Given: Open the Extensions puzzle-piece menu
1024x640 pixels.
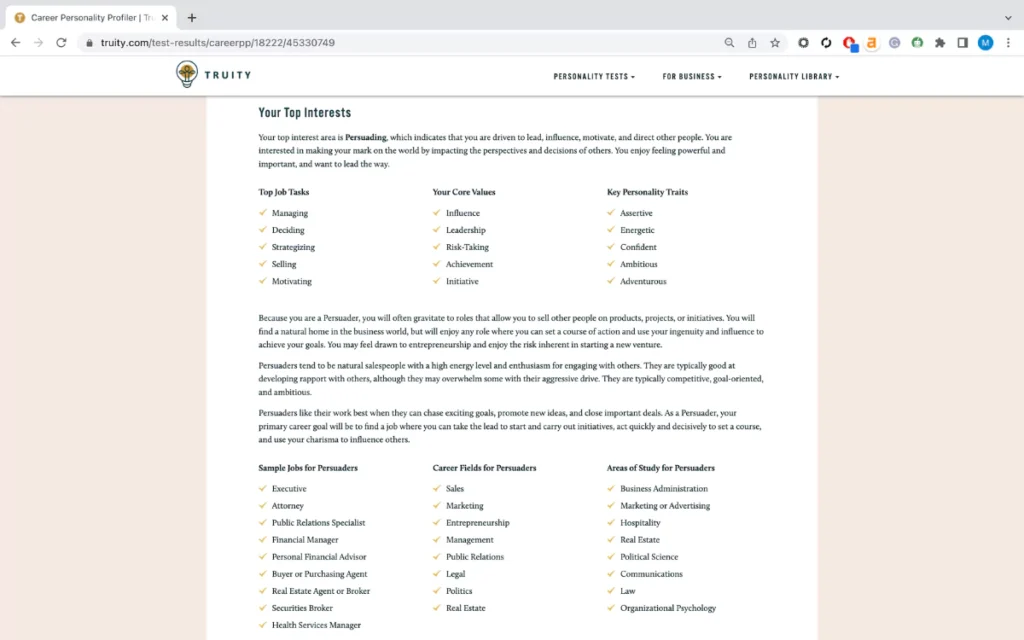Looking at the screenshot, I should [x=940, y=42].
